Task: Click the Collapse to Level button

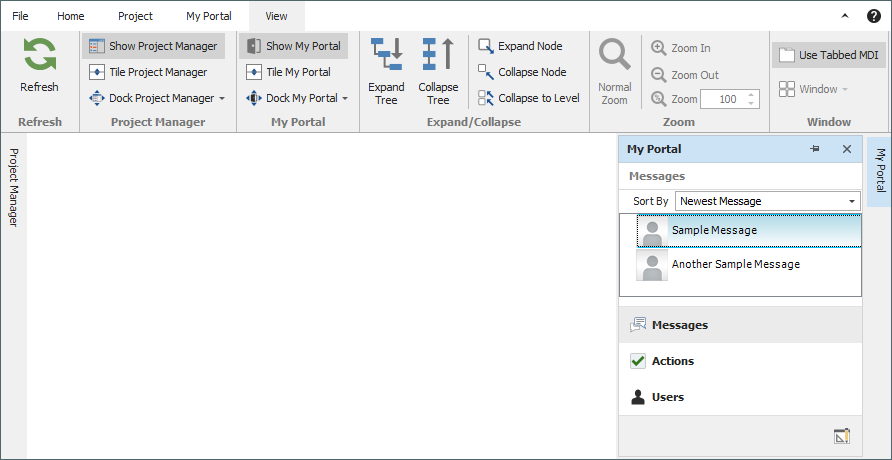Action: pos(529,98)
